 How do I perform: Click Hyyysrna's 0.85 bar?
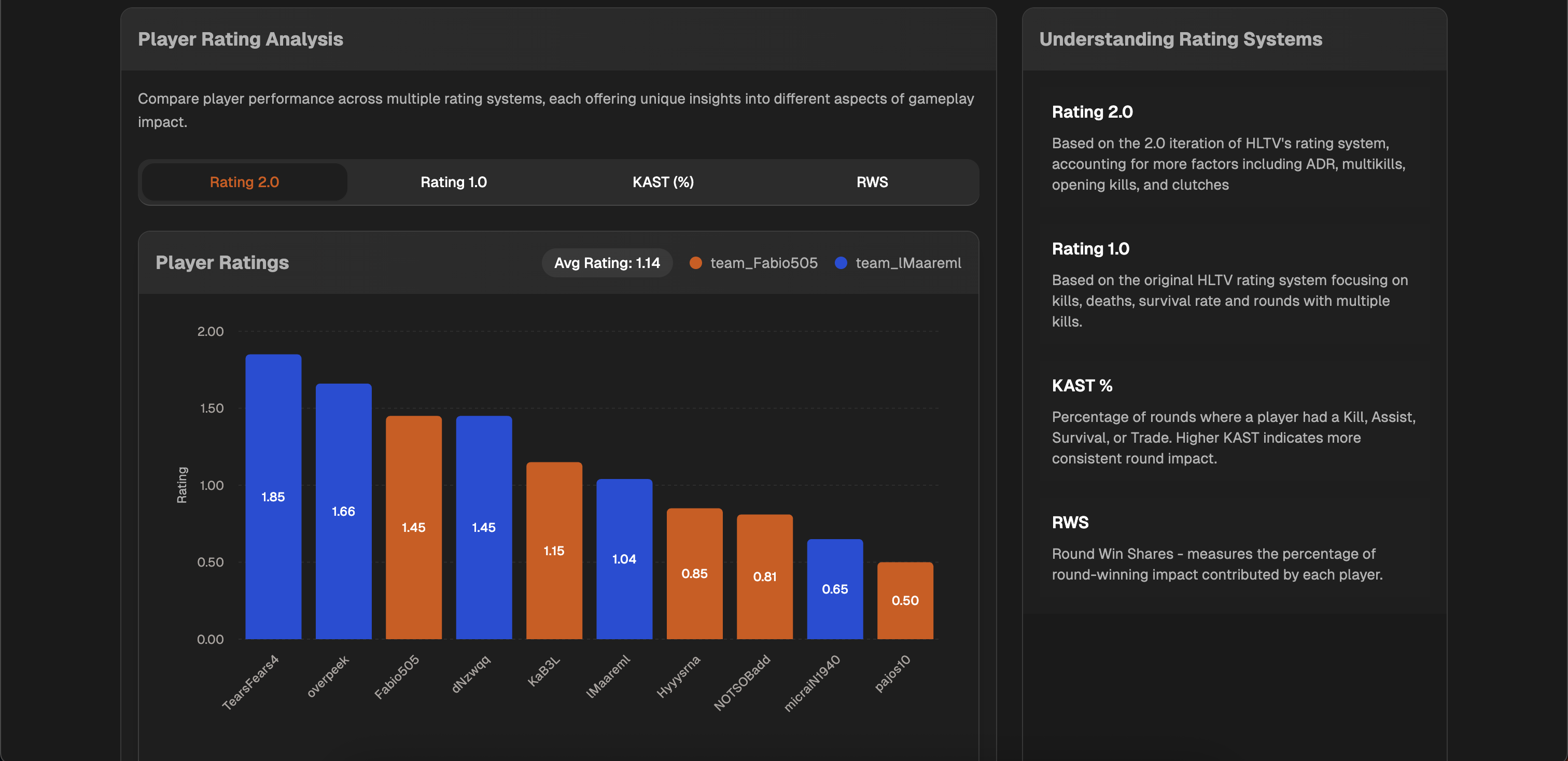(694, 574)
